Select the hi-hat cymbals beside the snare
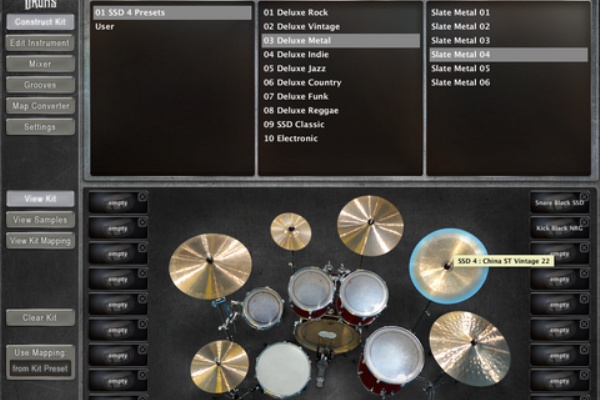 coord(219,367)
